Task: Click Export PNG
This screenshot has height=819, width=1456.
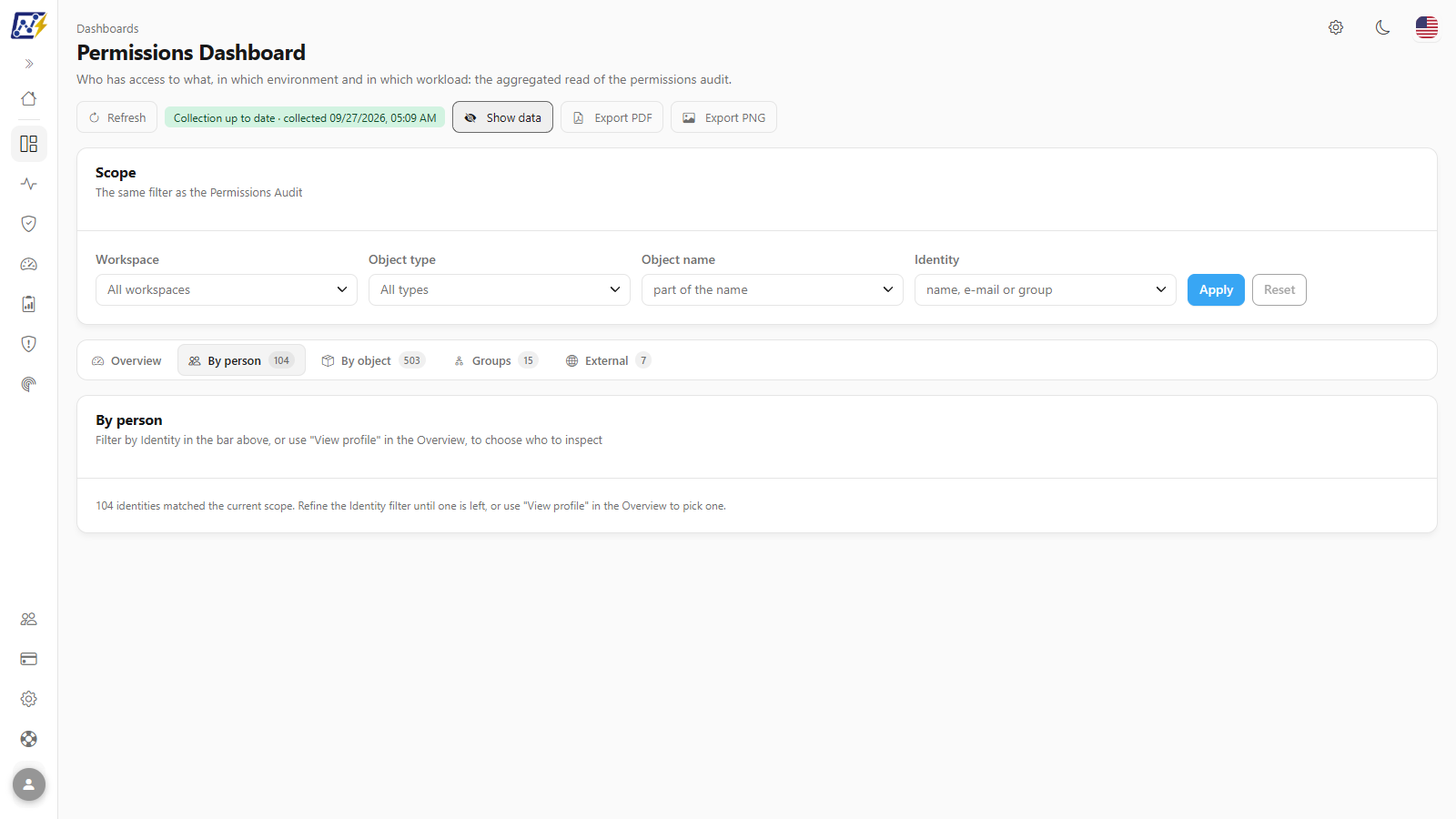Action: point(723,117)
